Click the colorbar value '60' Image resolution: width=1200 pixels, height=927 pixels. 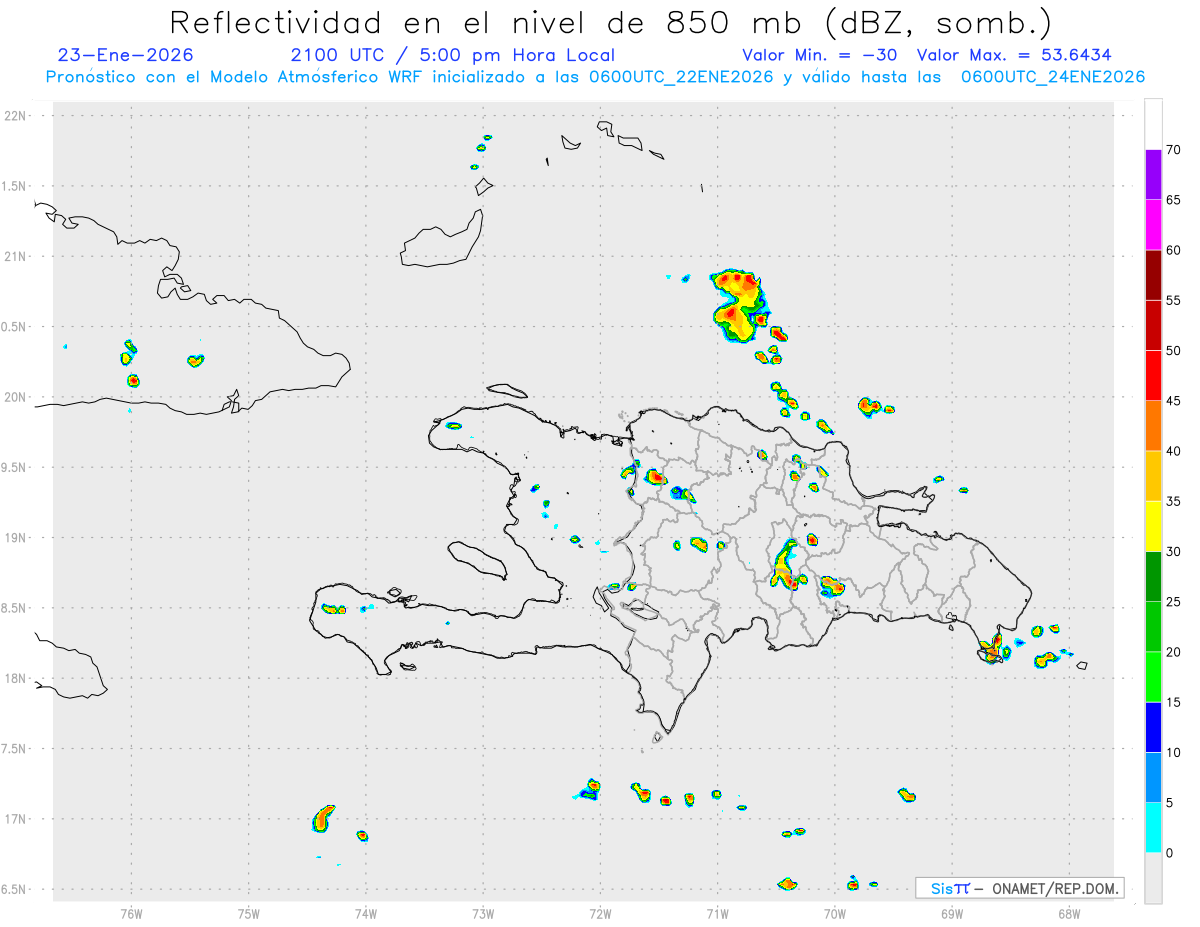pyautogui.click(x=1175, y=250)
